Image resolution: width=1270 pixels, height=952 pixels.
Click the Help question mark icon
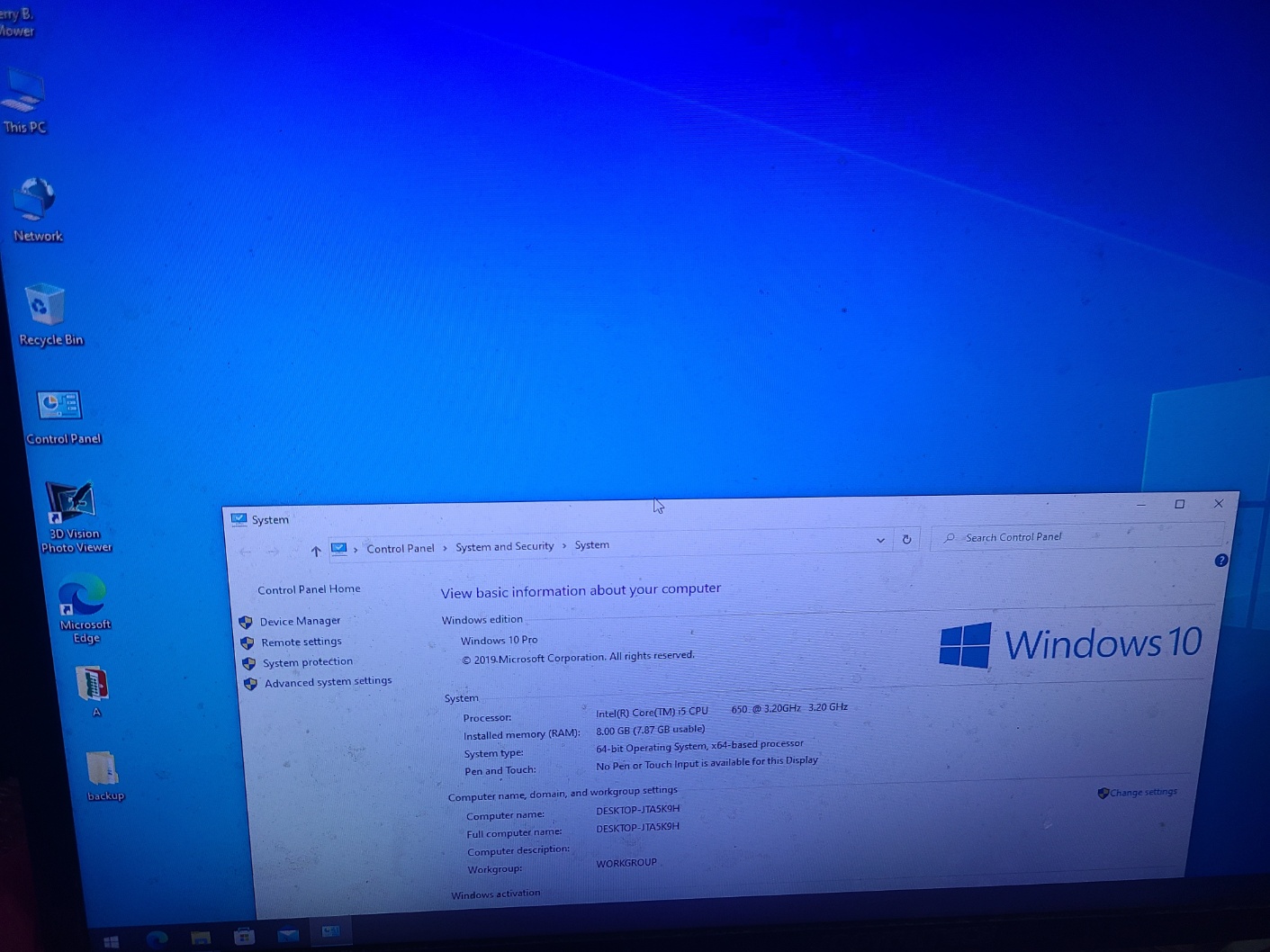tap(1220, 560)
